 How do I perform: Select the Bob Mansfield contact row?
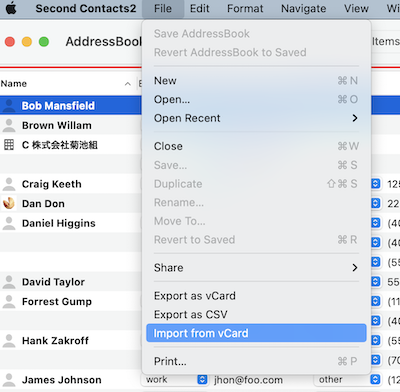[71, 105]
